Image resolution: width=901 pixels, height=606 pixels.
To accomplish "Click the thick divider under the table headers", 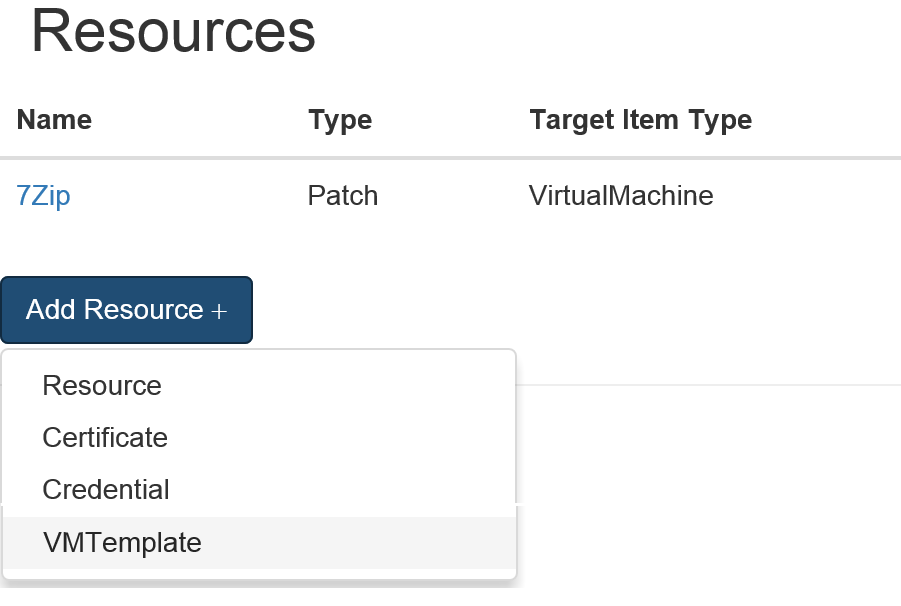I will (x=450, y=158).
